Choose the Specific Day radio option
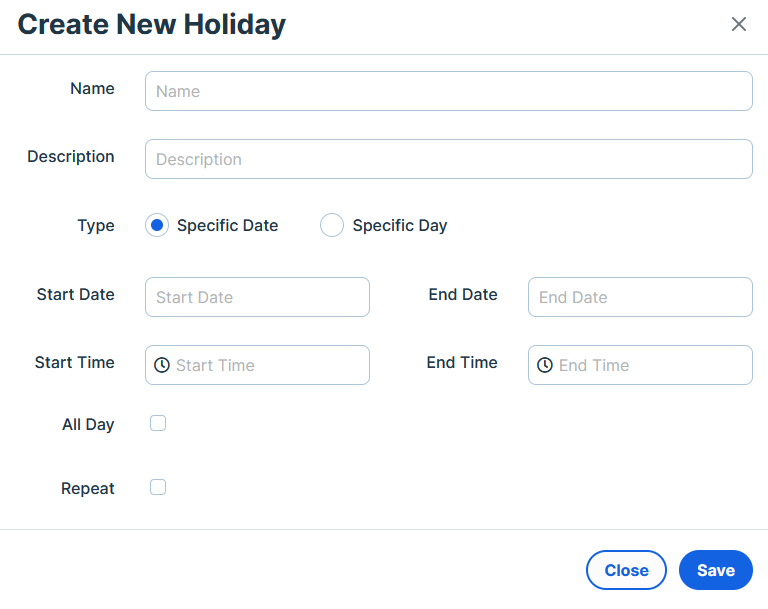 click(332, 225)
